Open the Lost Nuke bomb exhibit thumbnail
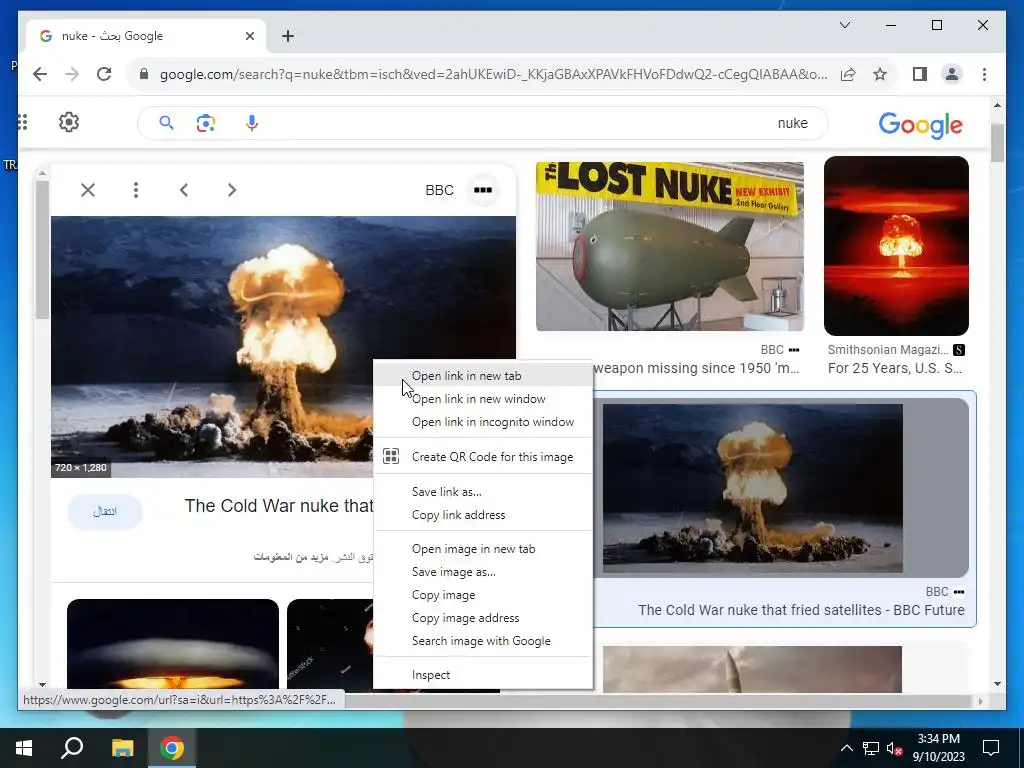The image size is (1024, 768). coord(670,246)
